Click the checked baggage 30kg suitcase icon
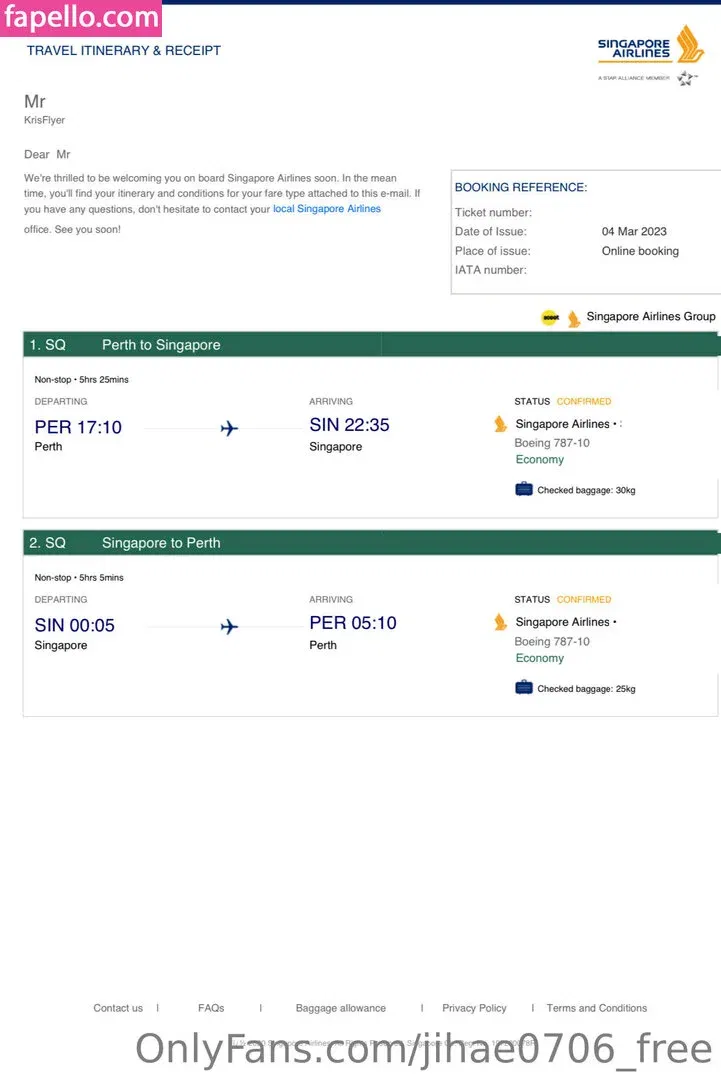The width and height of the screenshot is (721, 1080). point(524,489)
